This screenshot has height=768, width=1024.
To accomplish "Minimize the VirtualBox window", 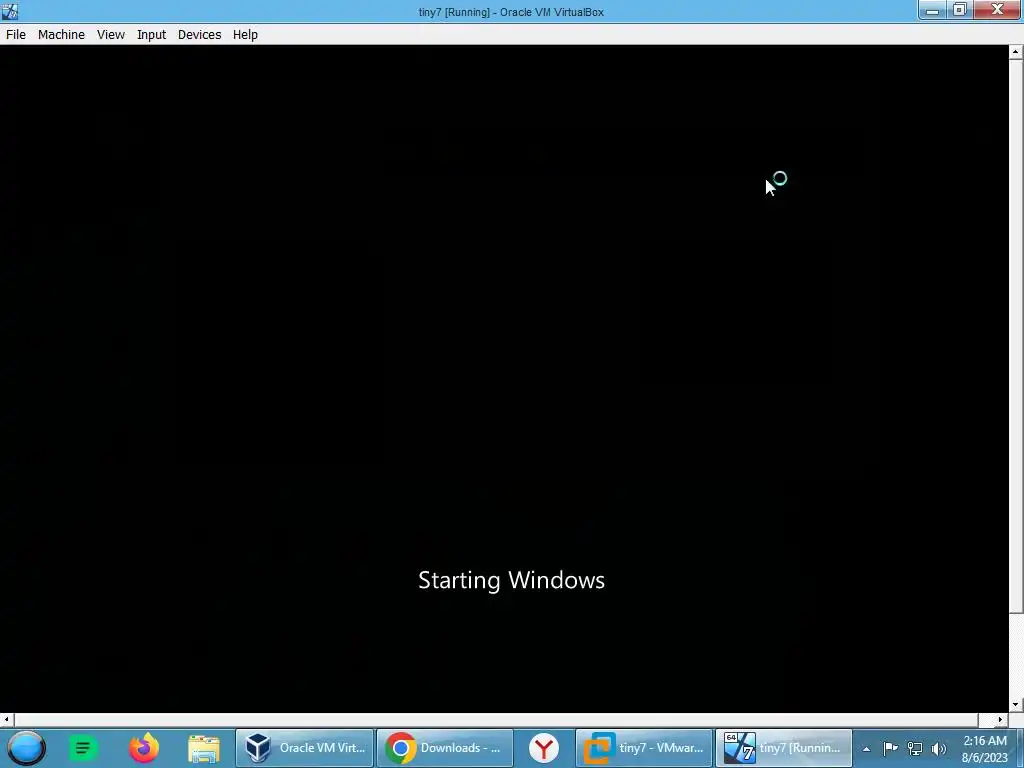I will [x=932, y=10].
